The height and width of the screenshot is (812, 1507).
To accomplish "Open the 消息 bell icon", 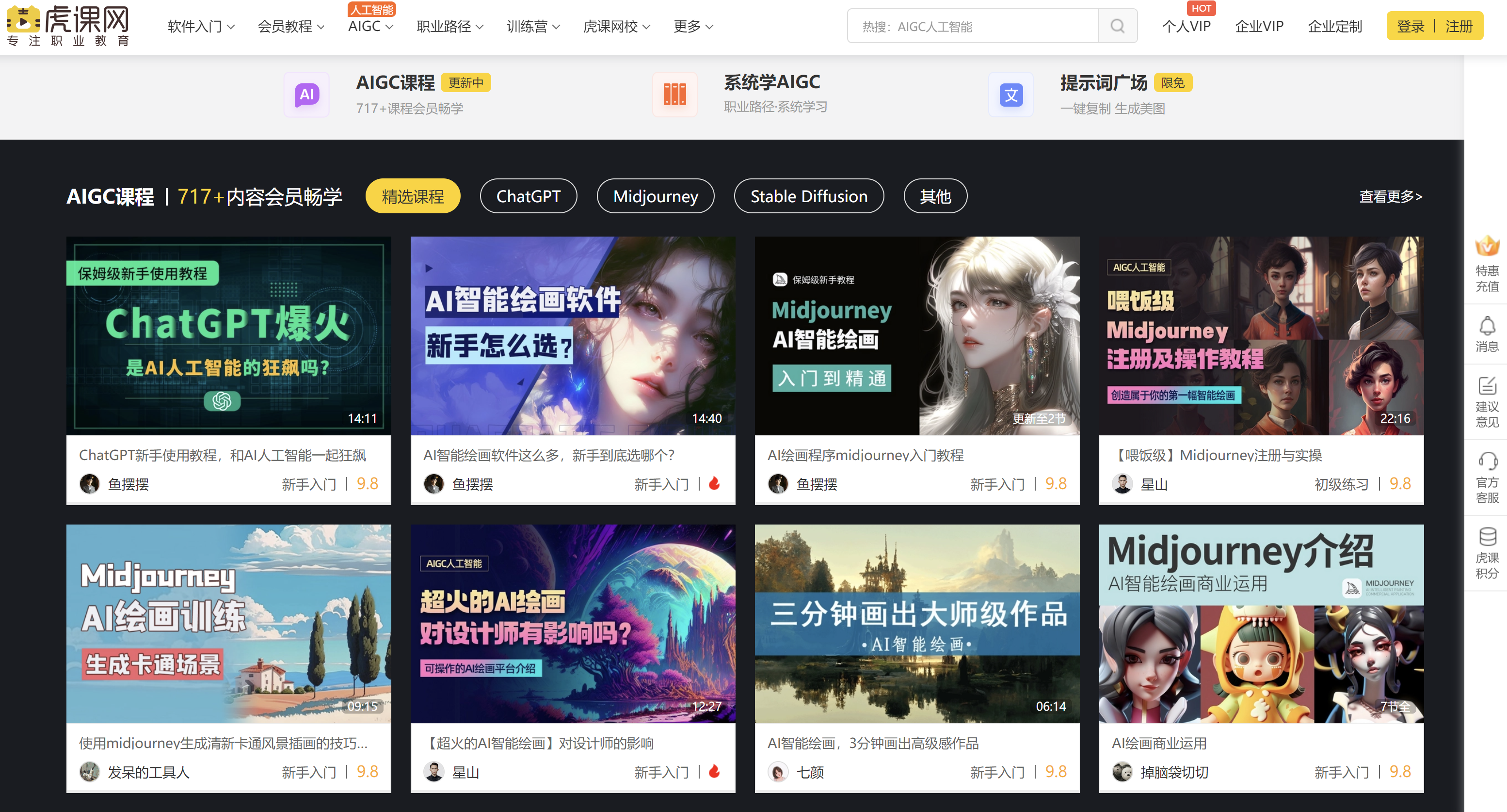I will tap(1487, 326).
